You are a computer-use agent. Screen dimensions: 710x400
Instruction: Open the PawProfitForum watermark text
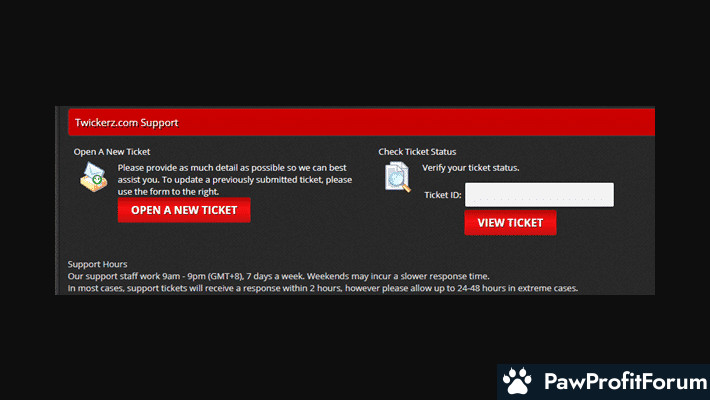[620, 381]
